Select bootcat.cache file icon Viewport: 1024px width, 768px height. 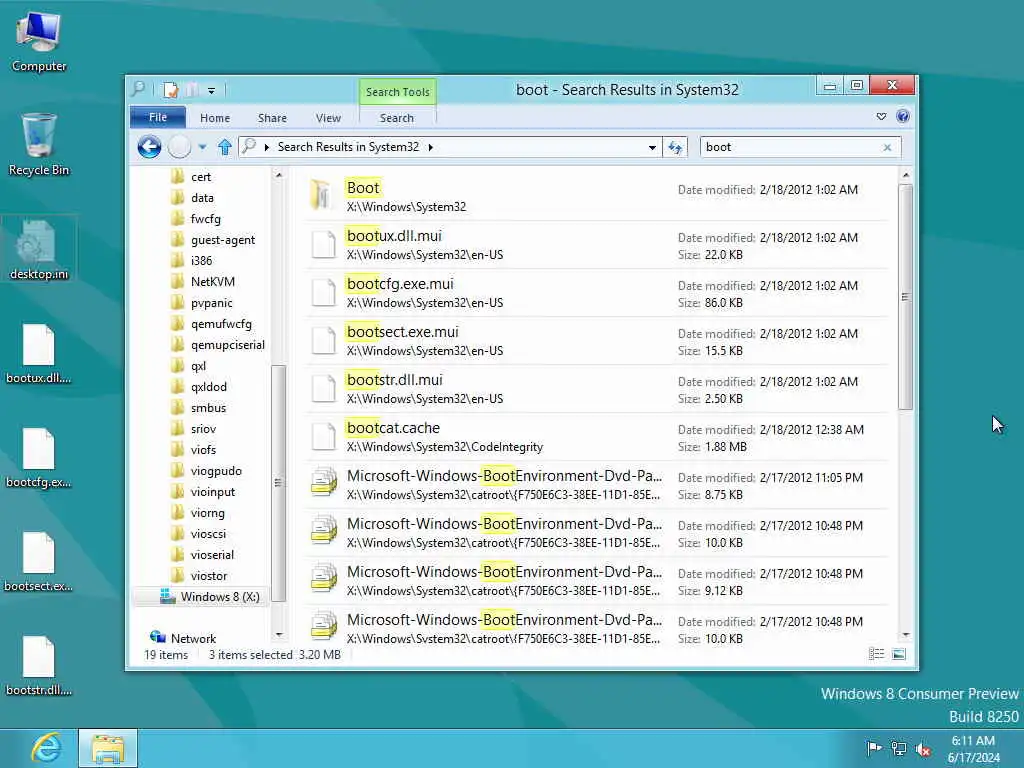click(323, 437)
